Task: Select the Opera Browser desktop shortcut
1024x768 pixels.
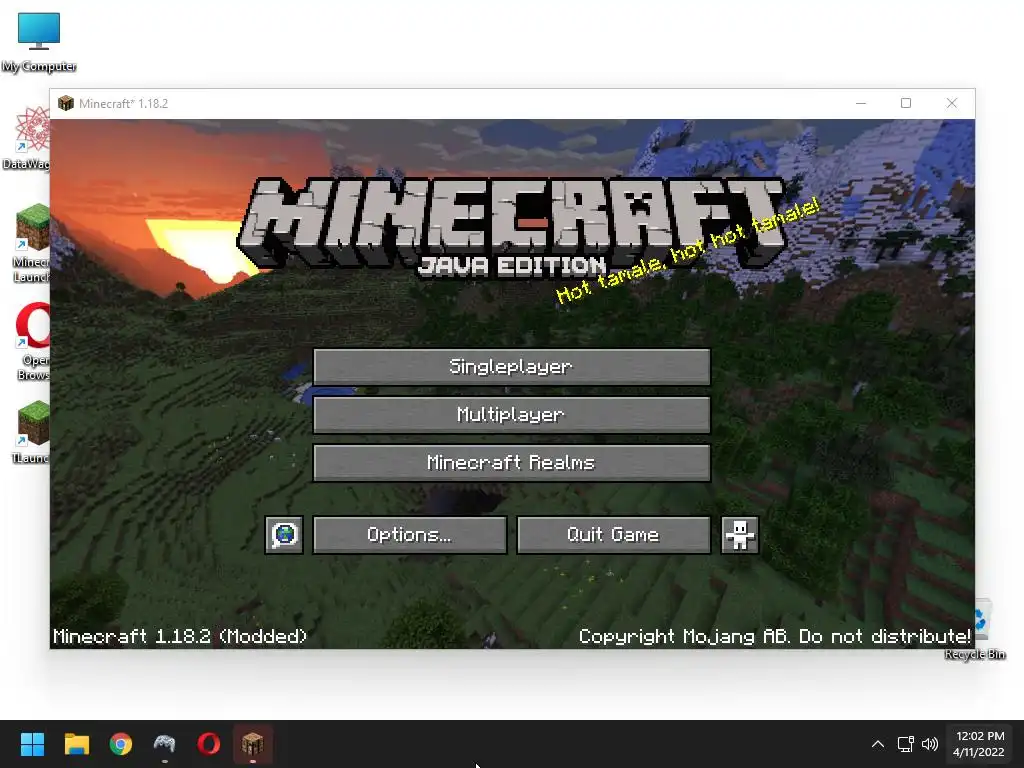Action: 32,341
